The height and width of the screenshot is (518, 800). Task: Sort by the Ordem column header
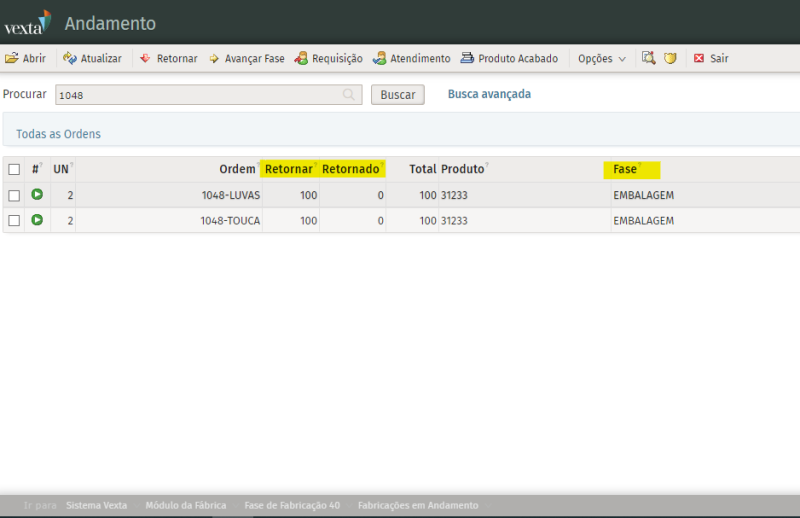tap(237, 169)
